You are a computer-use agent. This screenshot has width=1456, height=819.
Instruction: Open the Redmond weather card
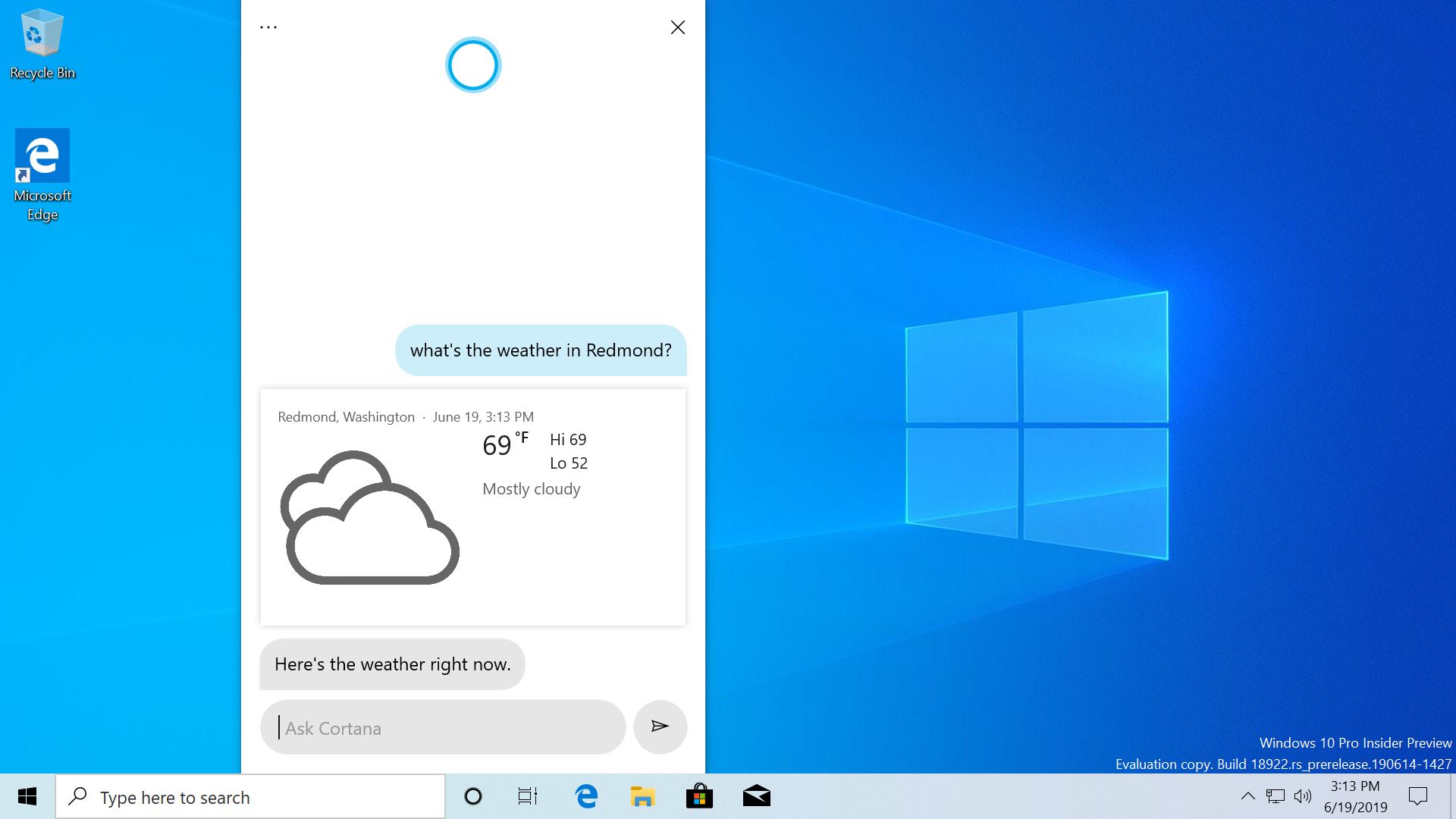click(472, 507)
